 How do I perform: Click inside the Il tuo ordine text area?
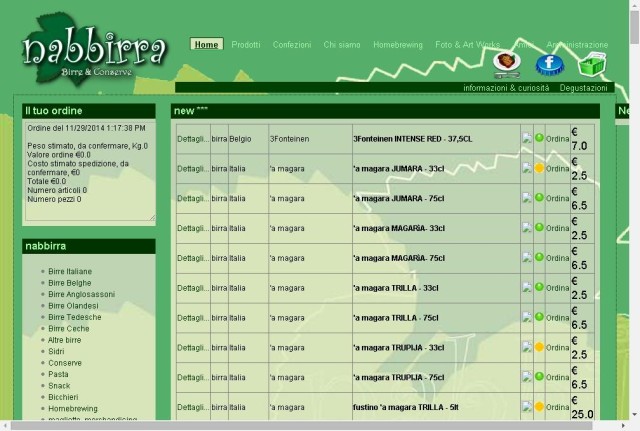tap(90, 171)
